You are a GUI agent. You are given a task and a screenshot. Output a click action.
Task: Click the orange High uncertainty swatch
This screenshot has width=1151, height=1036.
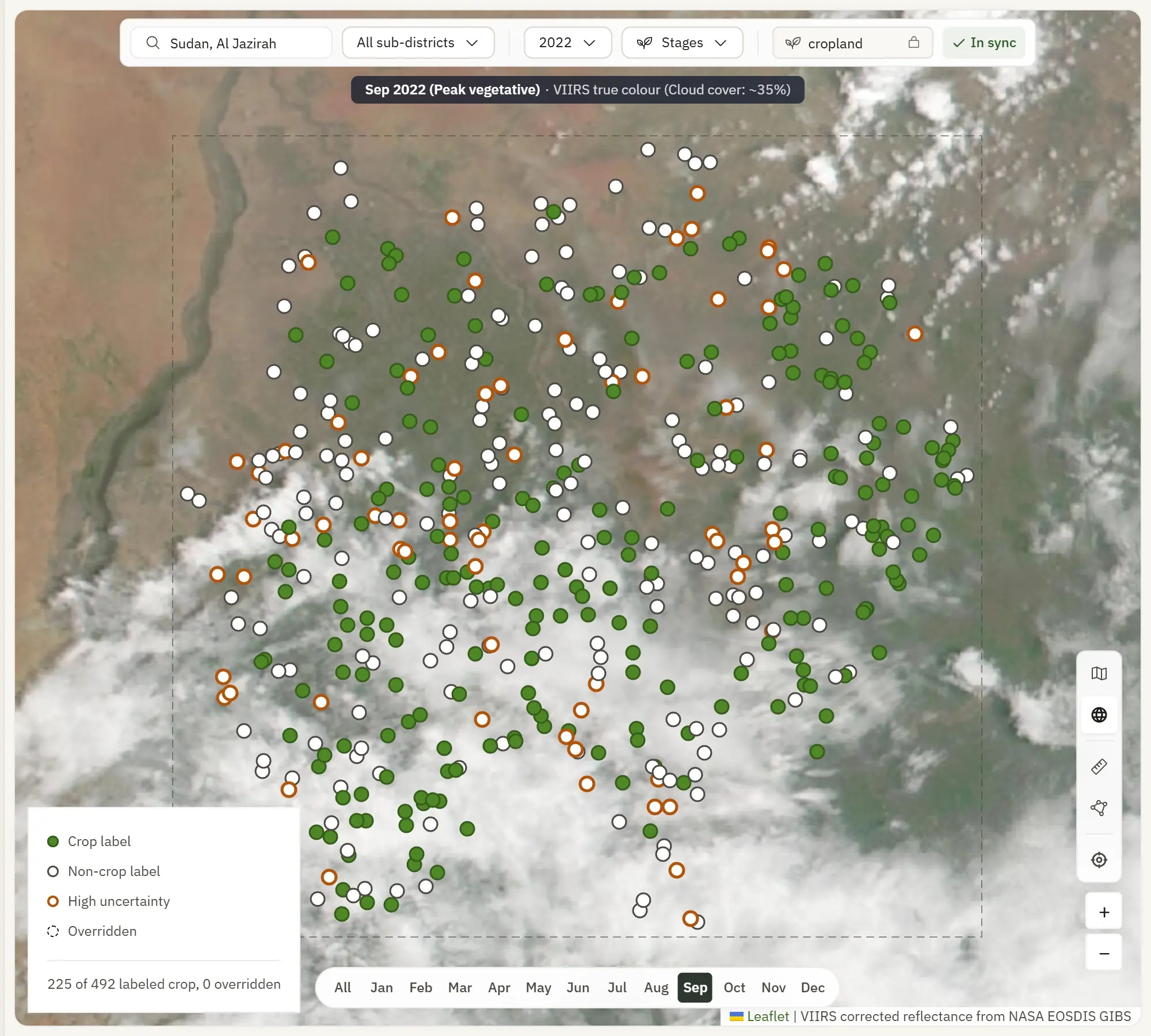tap(53, 901)
